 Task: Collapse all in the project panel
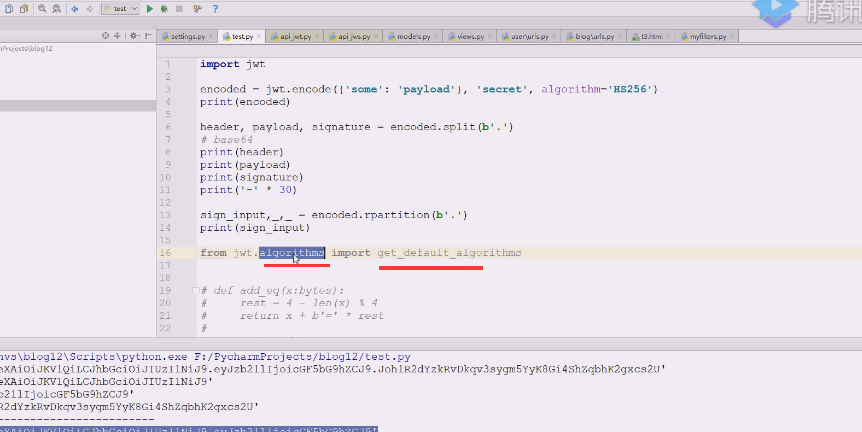click(x=117, y=36)
